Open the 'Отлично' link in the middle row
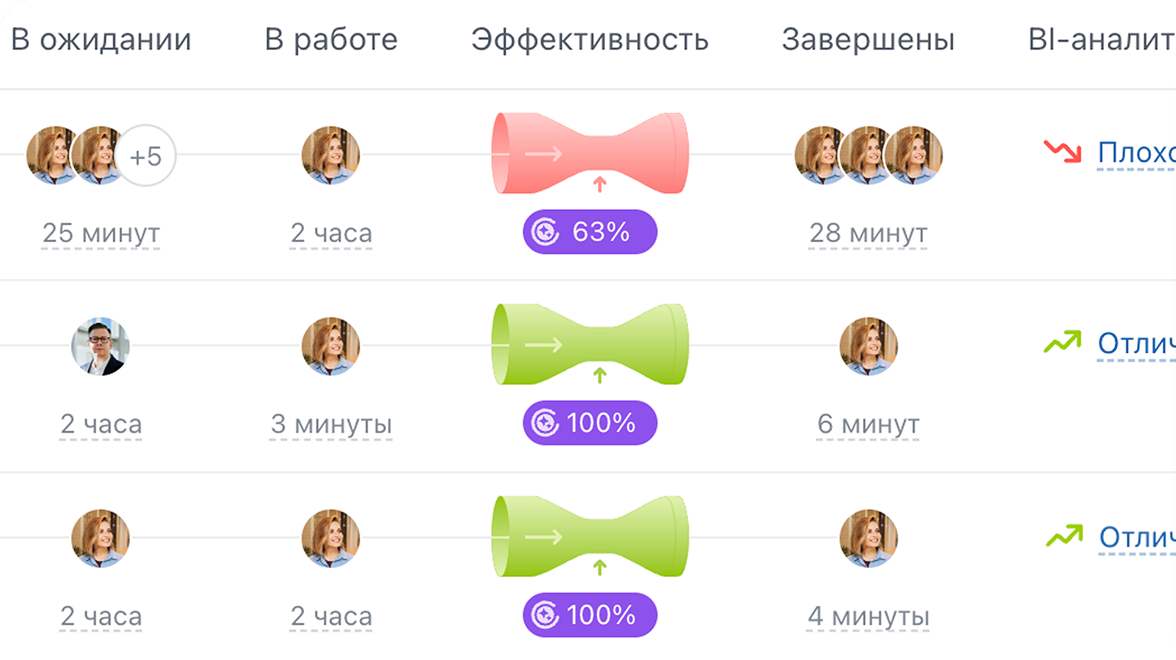 [1136, 345]
